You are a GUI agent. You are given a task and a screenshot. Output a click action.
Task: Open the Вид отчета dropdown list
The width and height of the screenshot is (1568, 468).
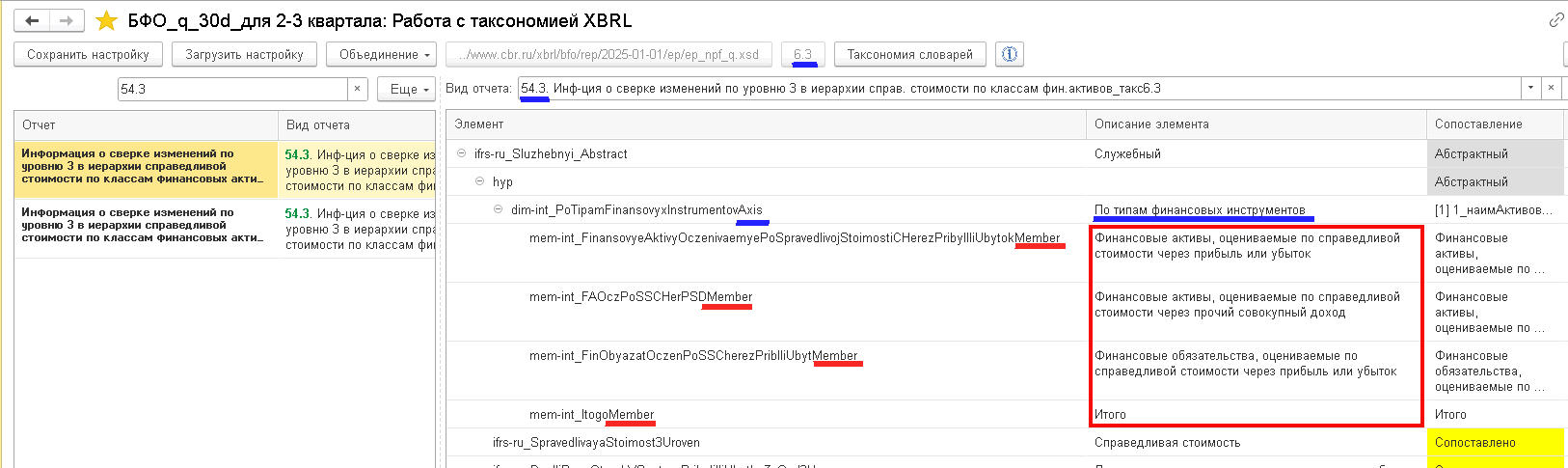coord(1529,88)
